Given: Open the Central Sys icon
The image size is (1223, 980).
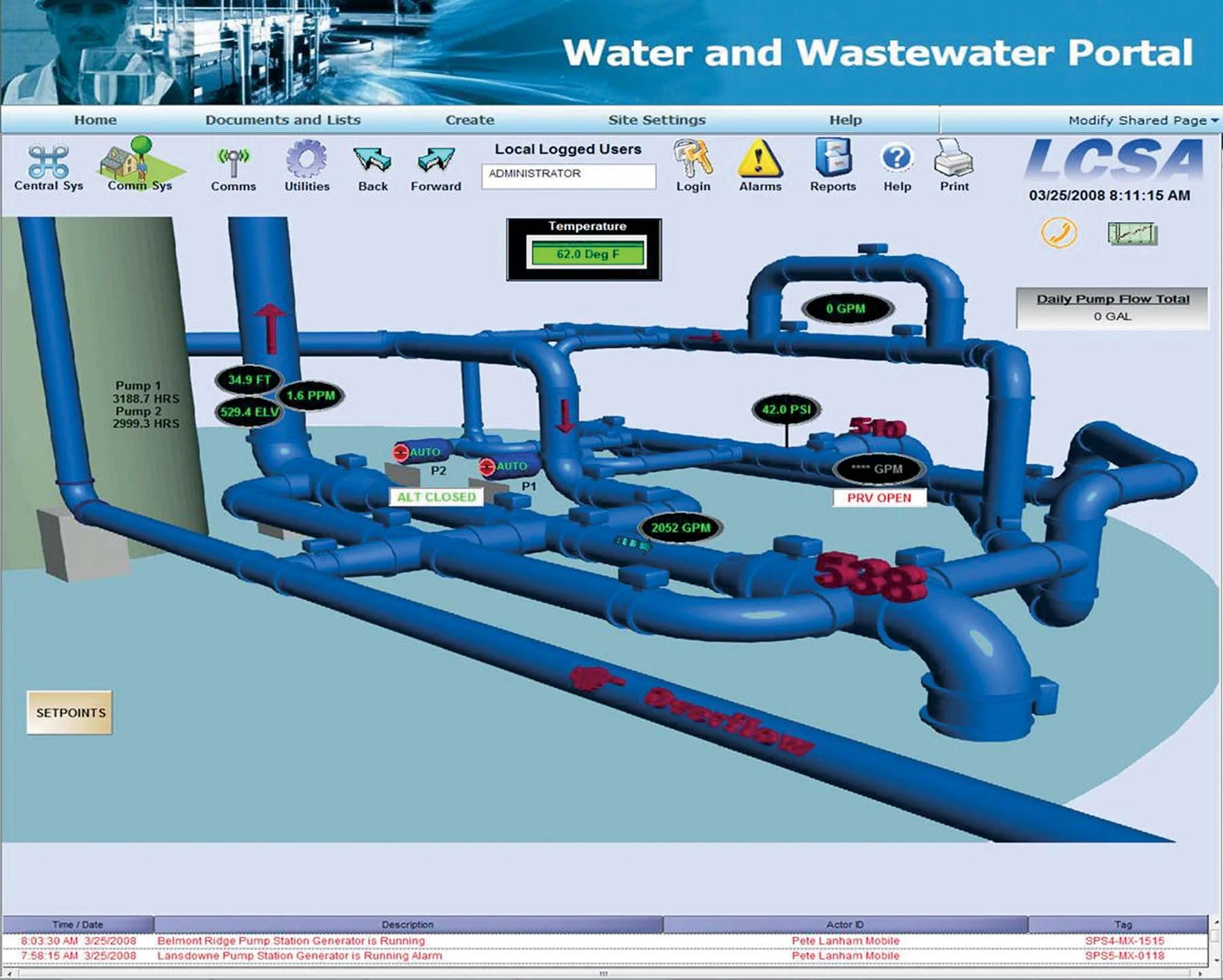Looking at the screenshot, I should tap(48, 162).
